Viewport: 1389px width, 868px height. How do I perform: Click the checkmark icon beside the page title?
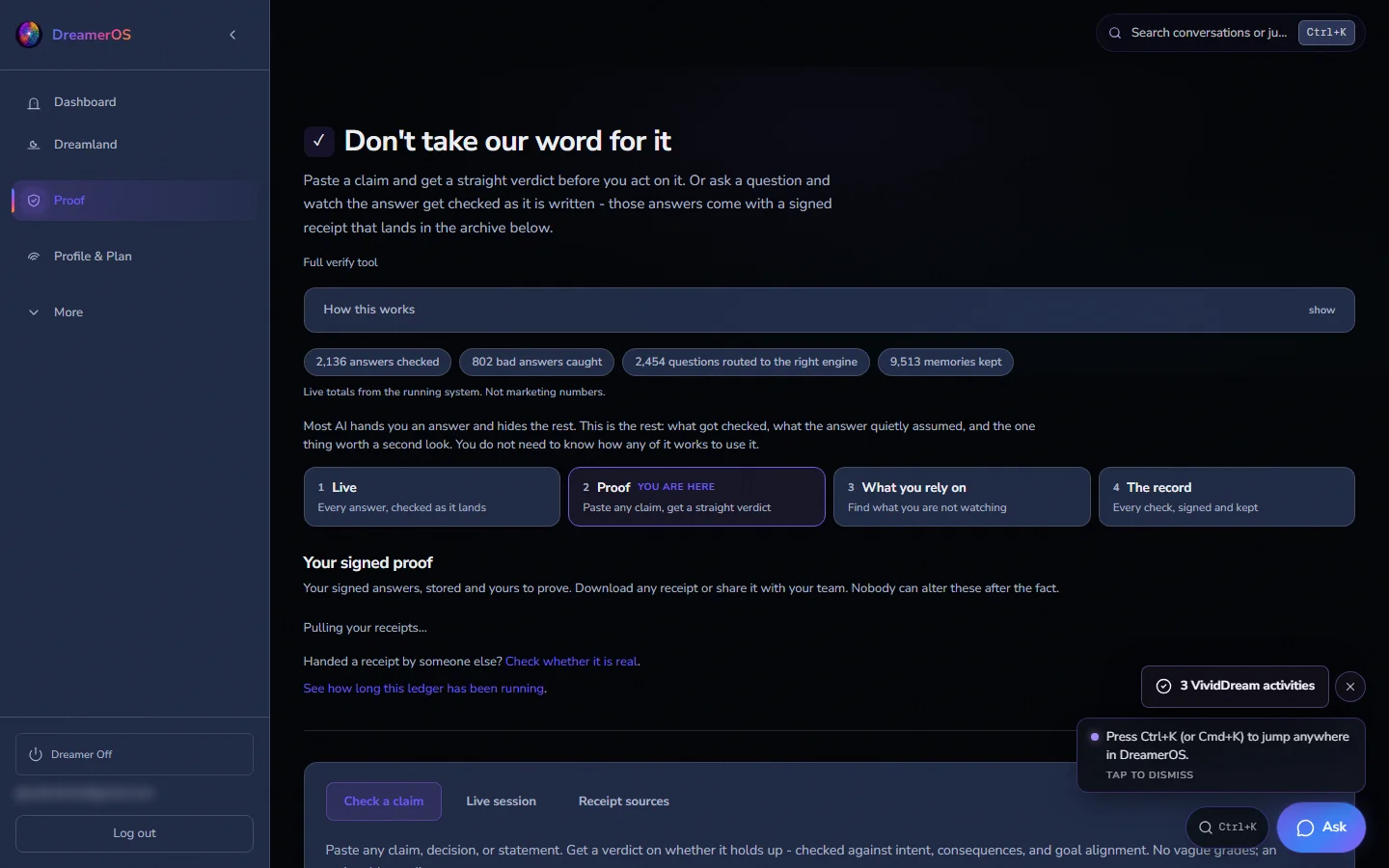click(x=318, y=141)
